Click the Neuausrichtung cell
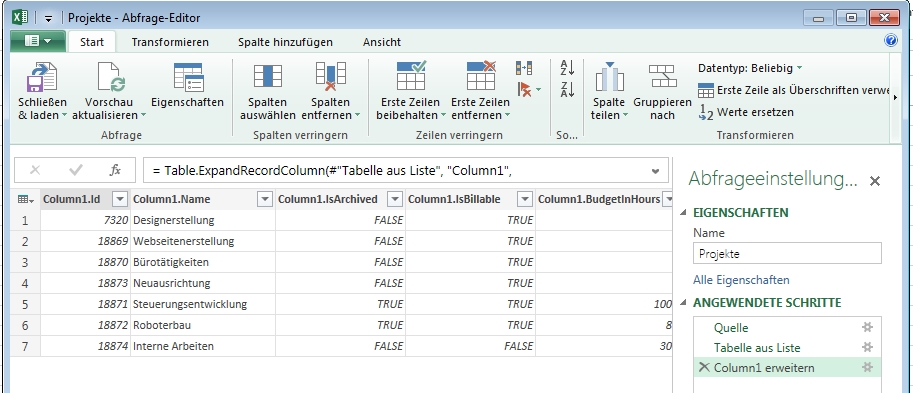This screenshot has width=913, height=393. pos(203,283)
